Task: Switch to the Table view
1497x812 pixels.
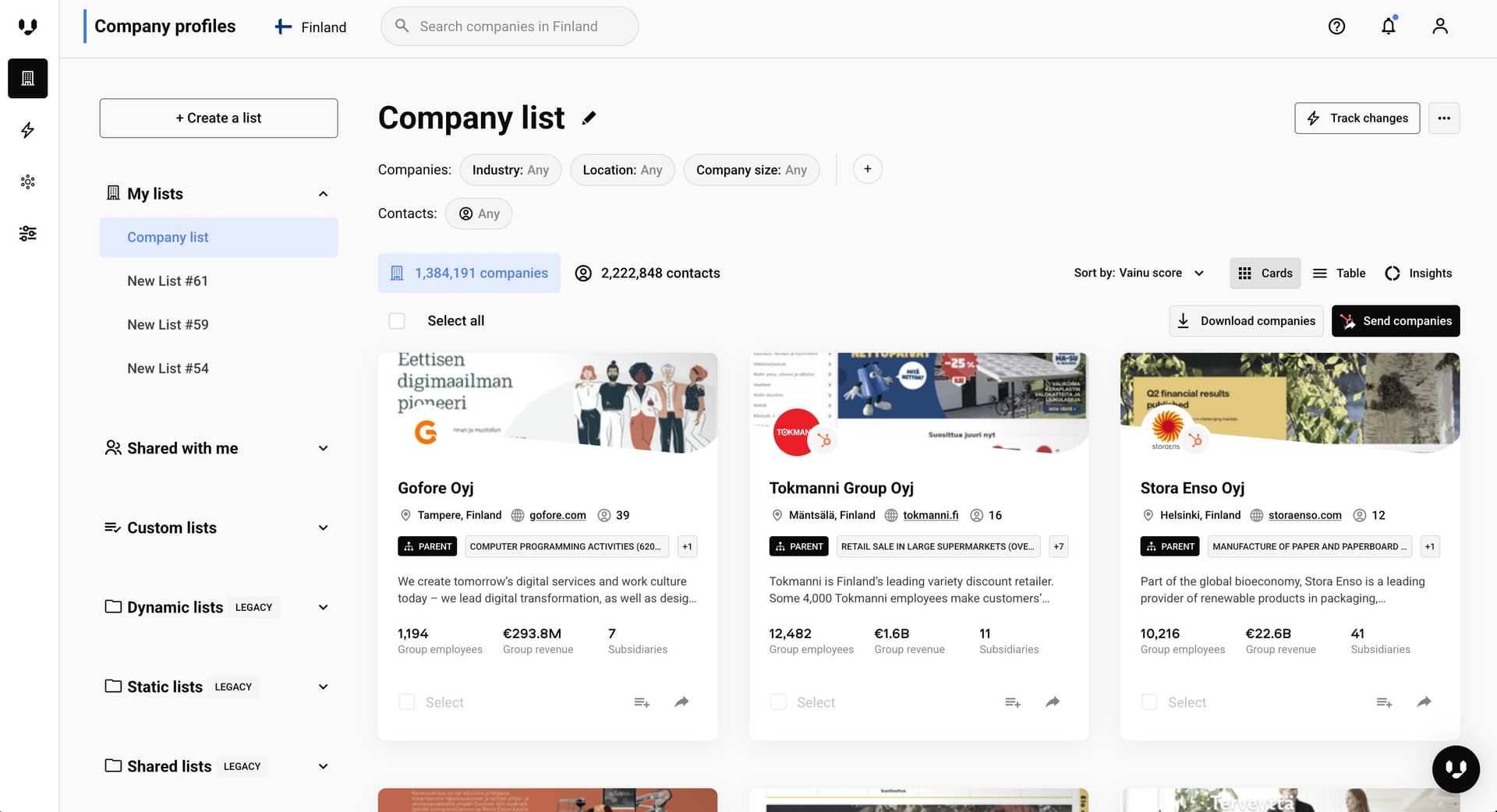Action: click(1339, 273)
